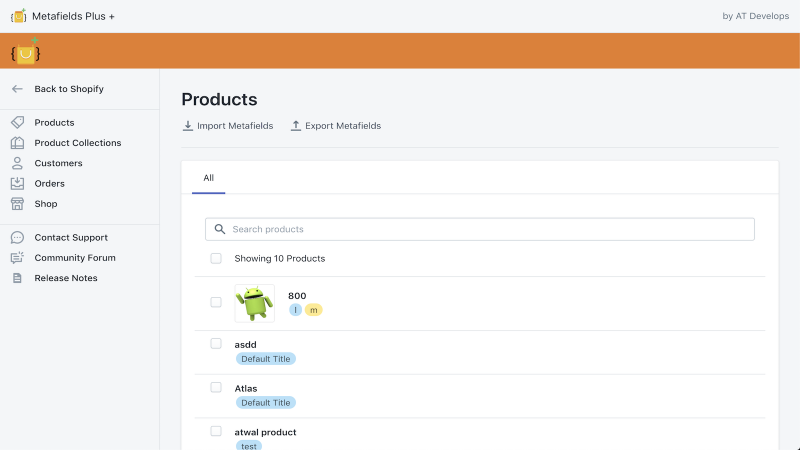Open Orders via its inbox icon
The image size is (800, 450).
coord(17,184)
